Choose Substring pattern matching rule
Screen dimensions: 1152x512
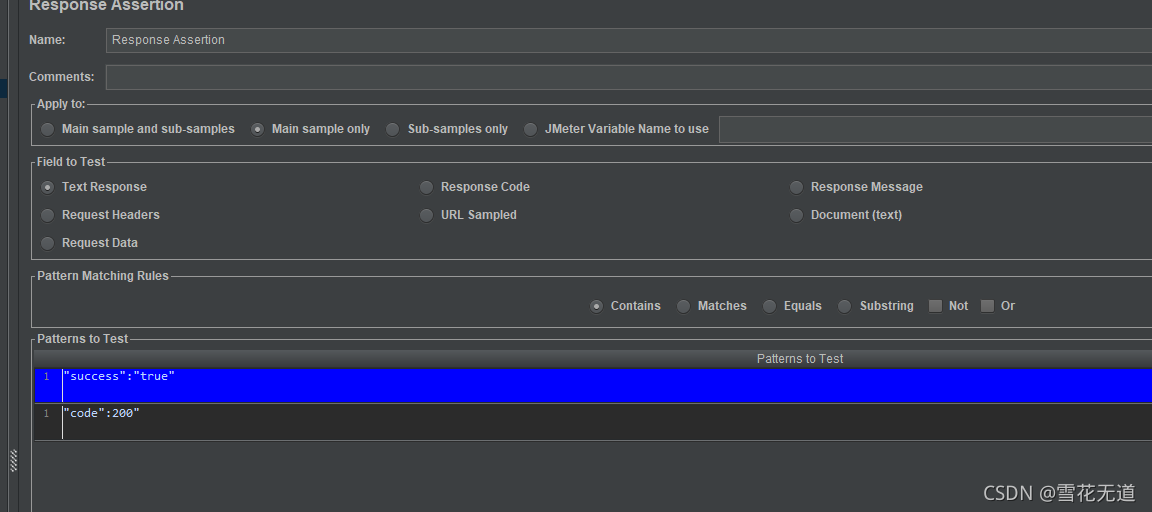click(x=845, y=306)
